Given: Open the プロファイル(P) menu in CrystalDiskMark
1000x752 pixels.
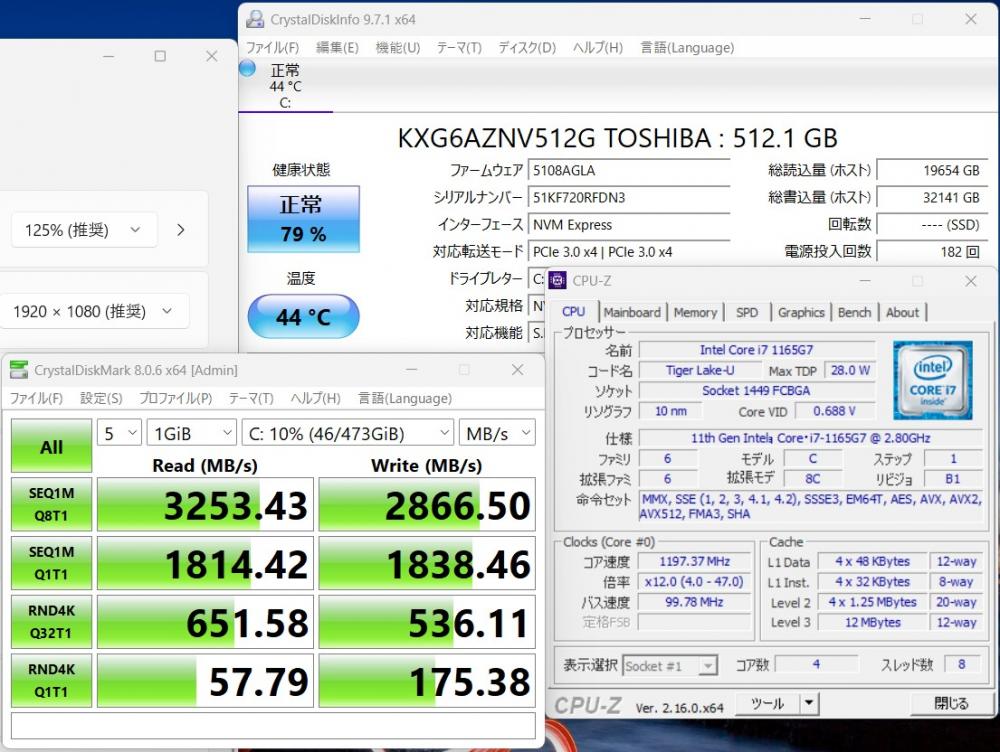Looking at the screenshot, I should (x=175, y=399).
